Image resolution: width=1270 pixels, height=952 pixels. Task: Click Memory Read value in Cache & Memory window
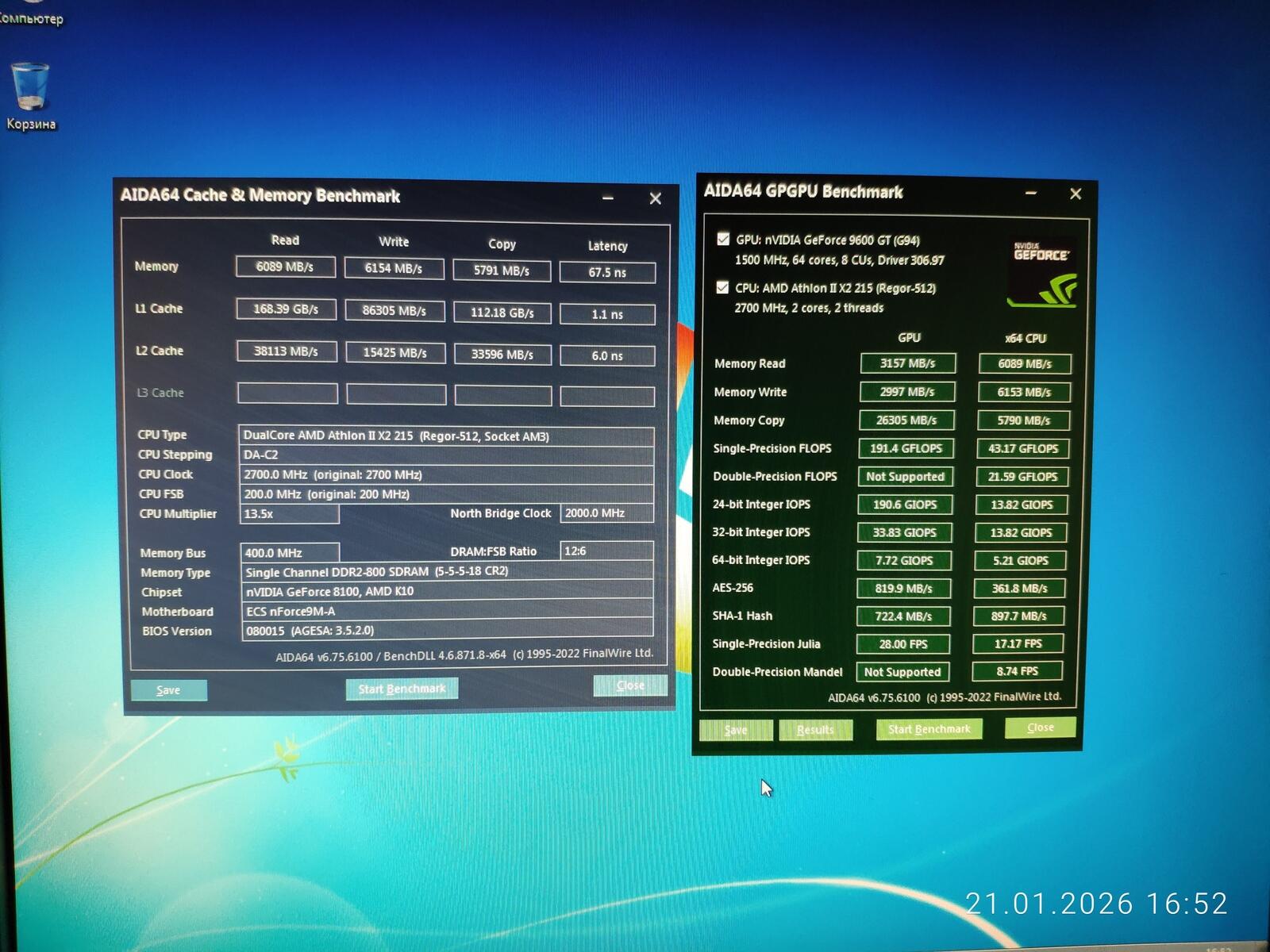tap(285, 267)
